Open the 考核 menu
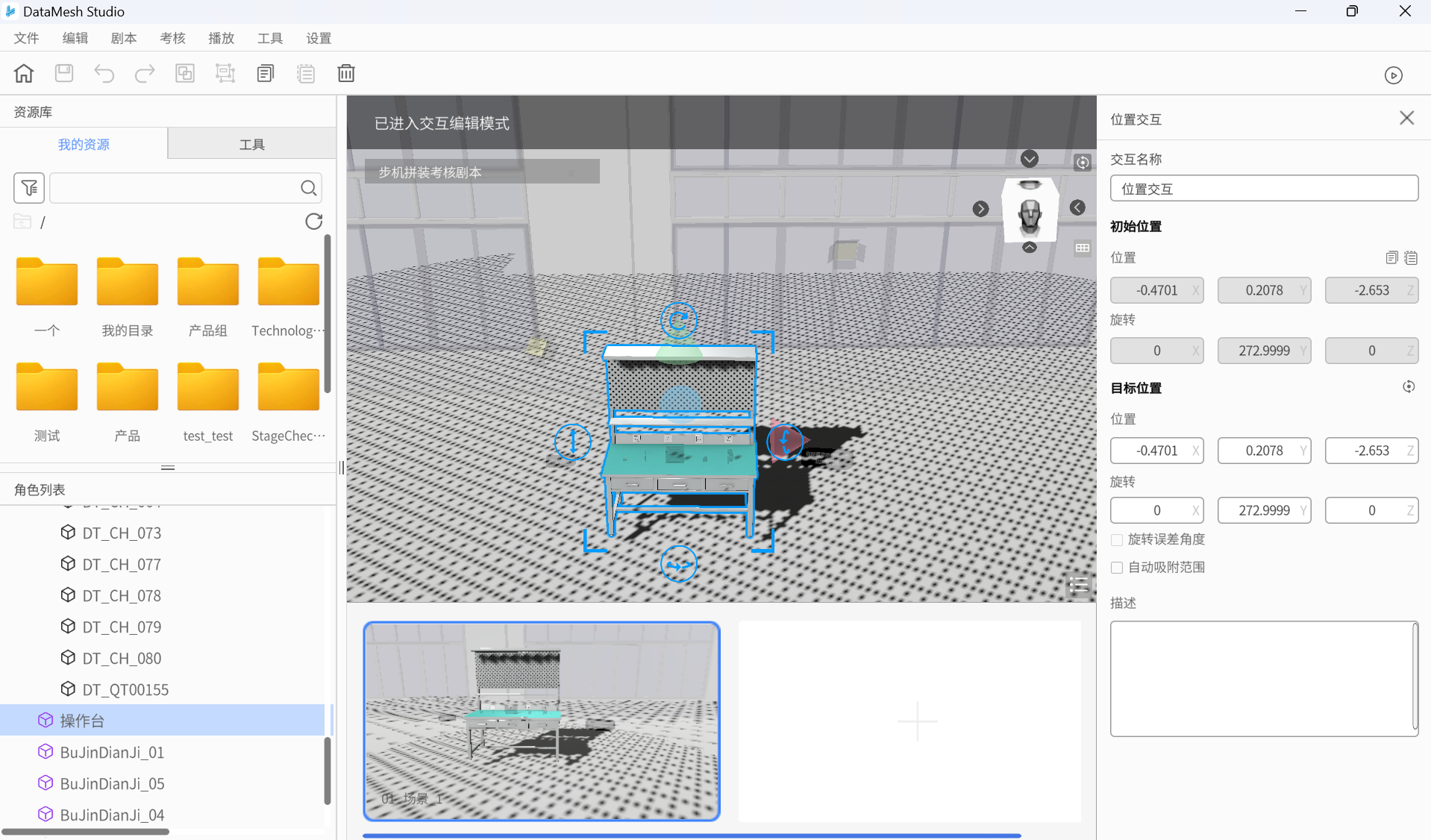This screenshot has height=840, width=1431. pyautogui.click(x=172, y=38)
